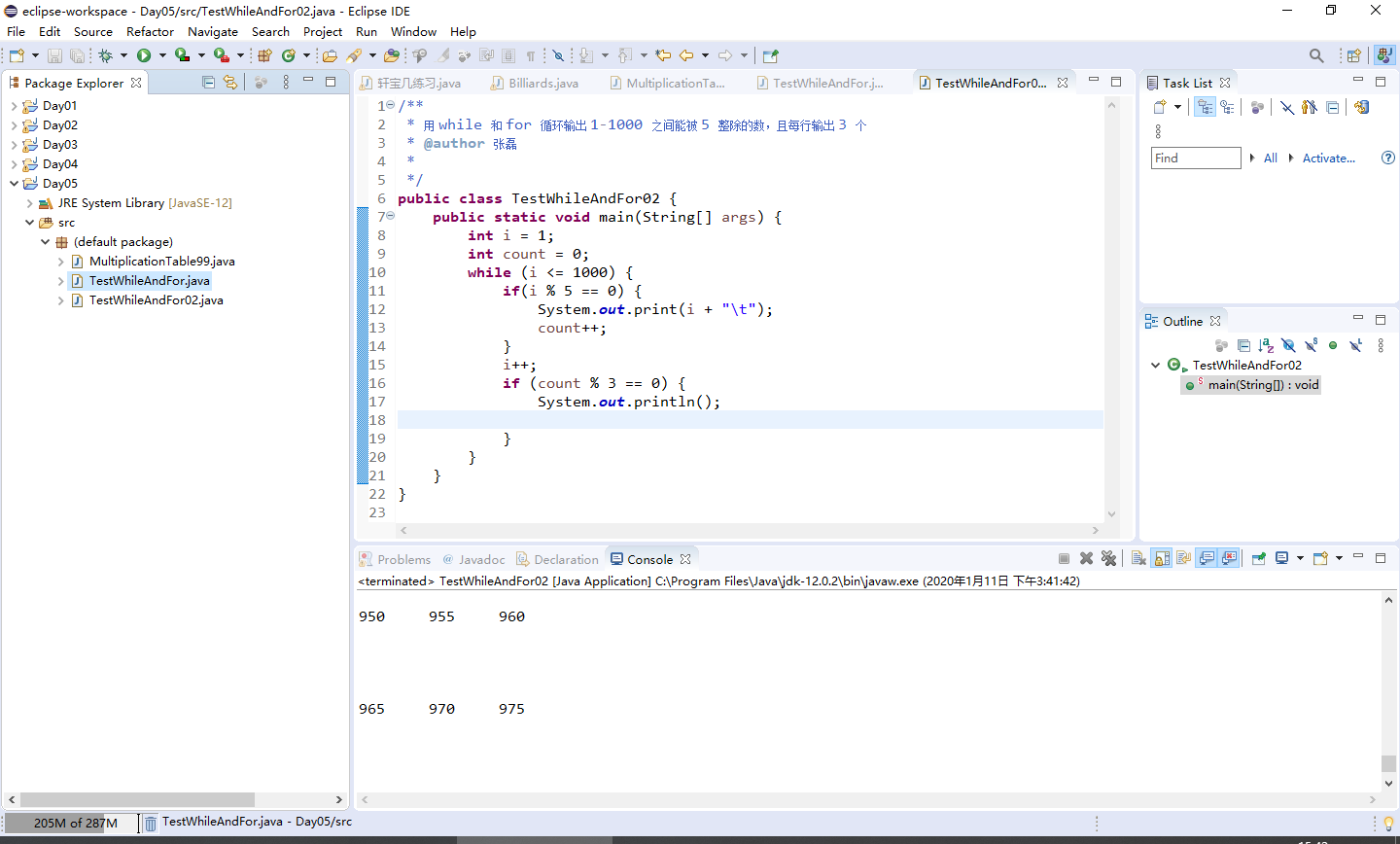Click Pin Console icon

pos(1258,558)
